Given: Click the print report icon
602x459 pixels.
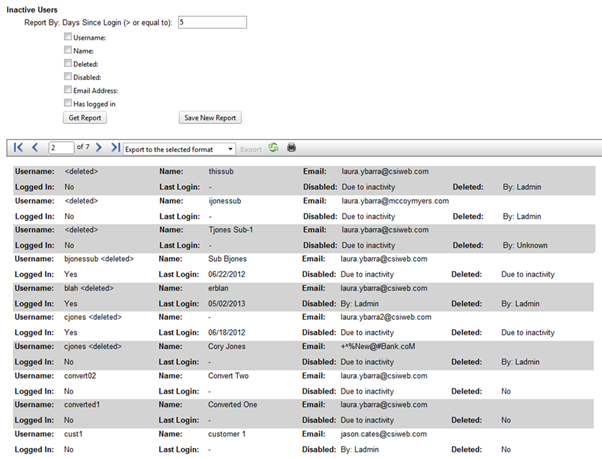Looking at the screenshot, I should click(291, 148).
